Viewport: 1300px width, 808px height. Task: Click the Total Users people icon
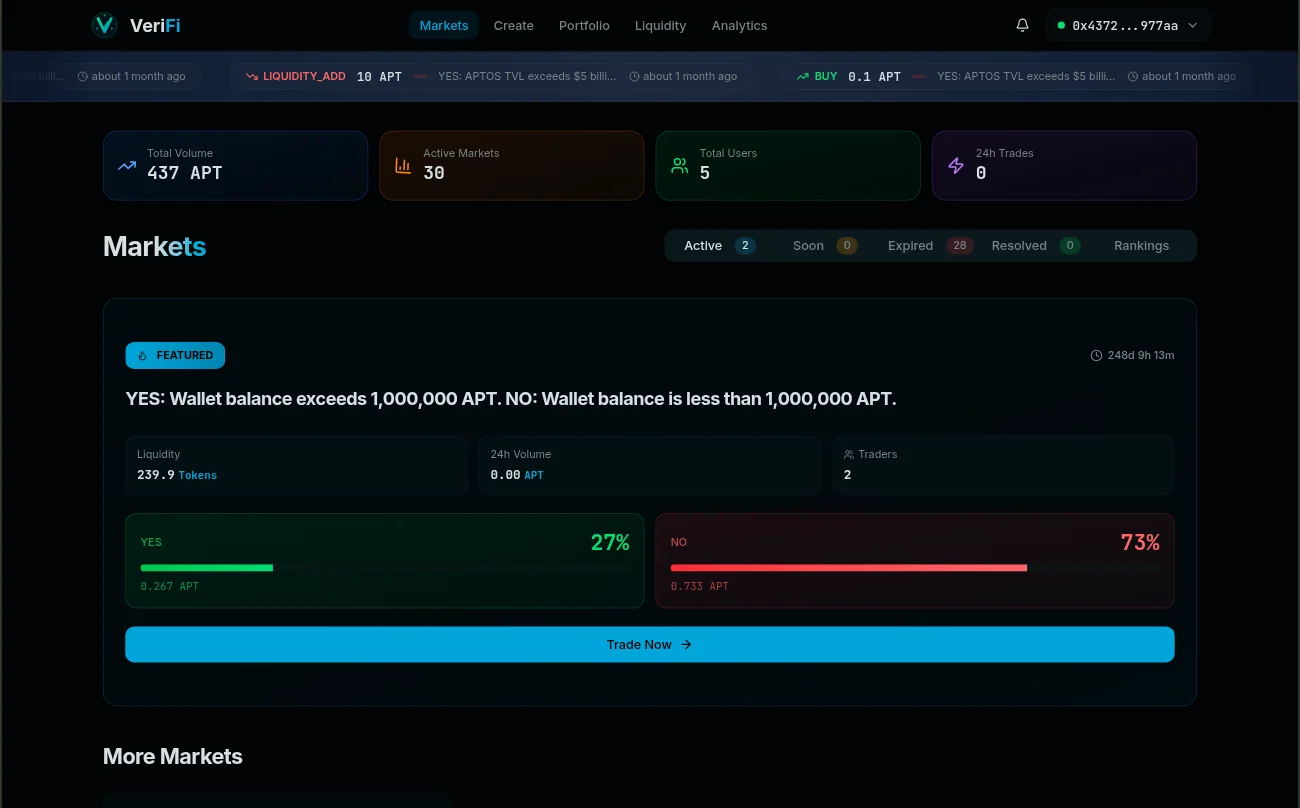(x=679, y=165)
